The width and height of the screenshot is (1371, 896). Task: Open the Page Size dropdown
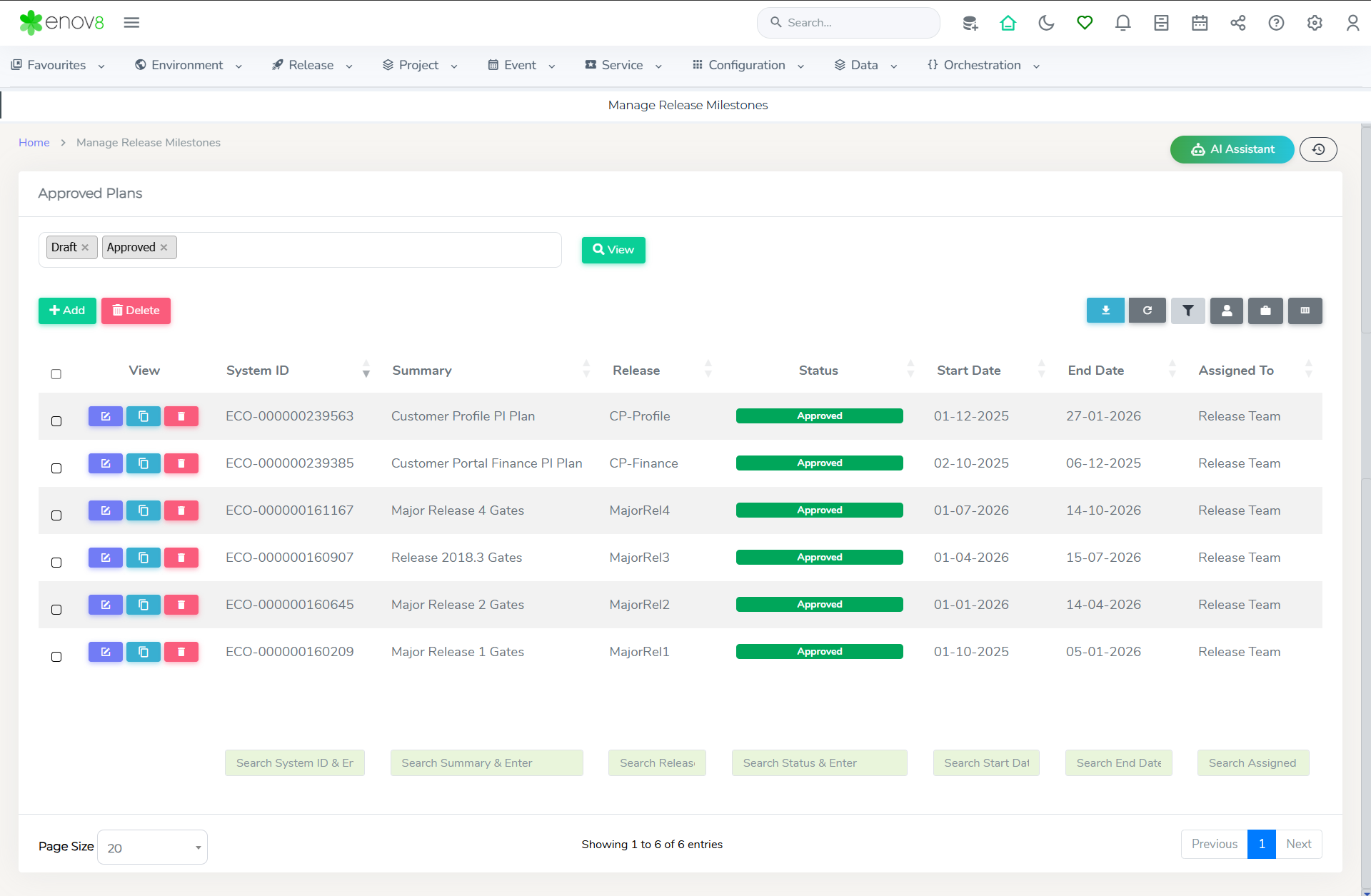[152, 847]
